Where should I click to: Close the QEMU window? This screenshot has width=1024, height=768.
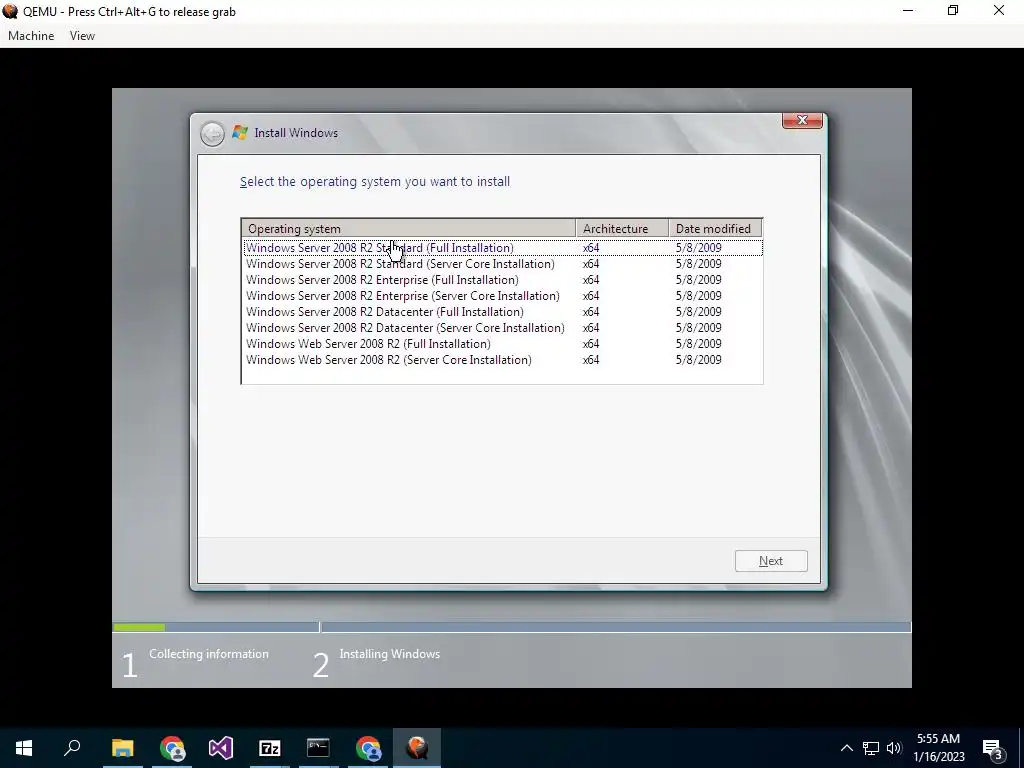(999, 10)
